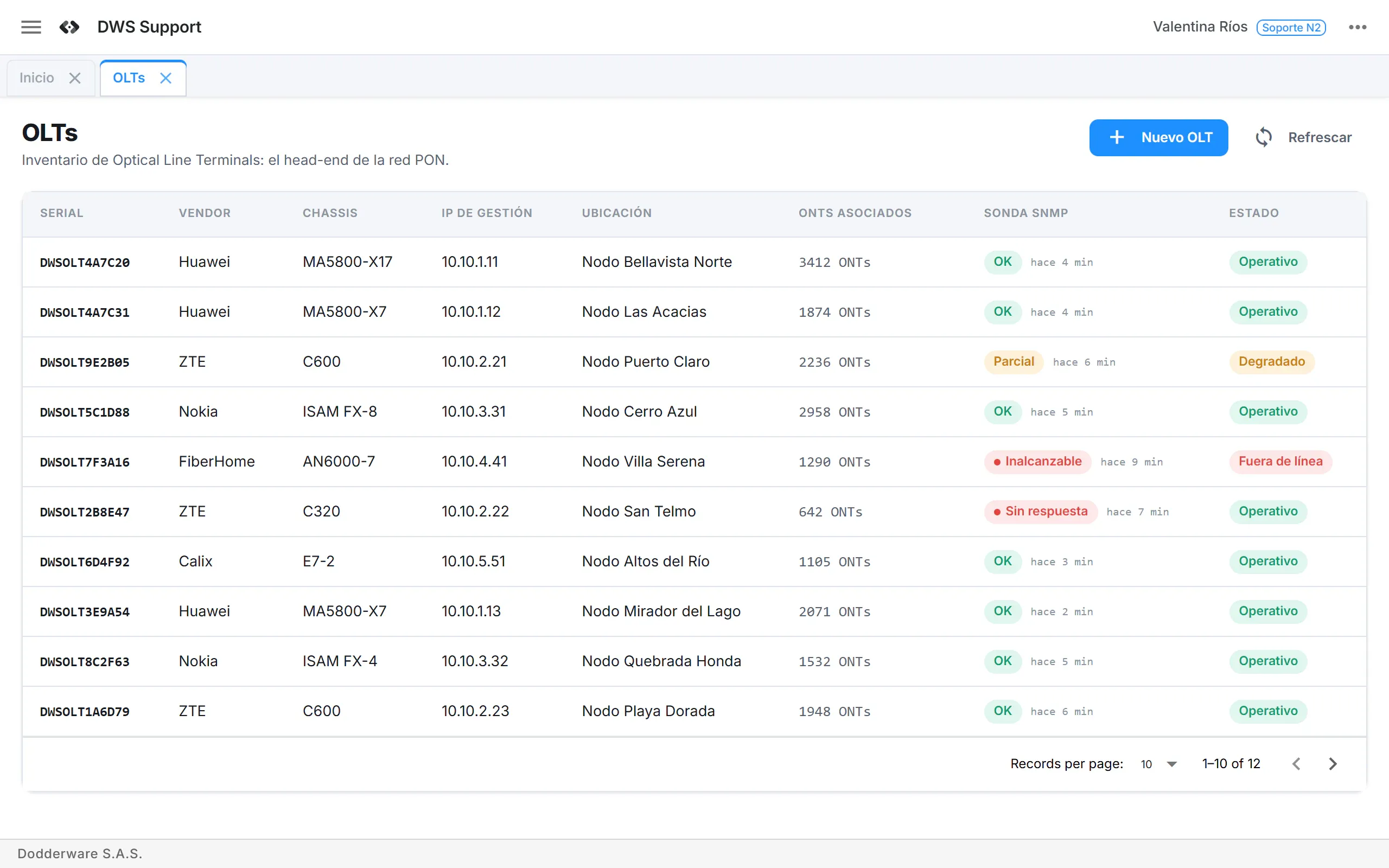
Task: Click the DWS Support logo icon
Action: click(69, 27)
